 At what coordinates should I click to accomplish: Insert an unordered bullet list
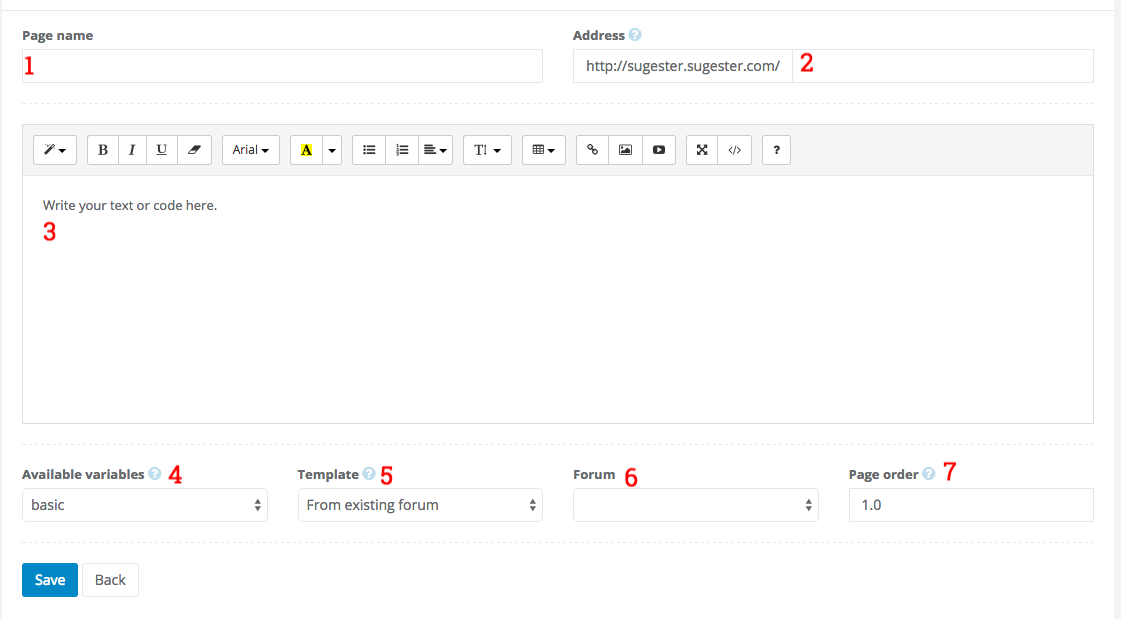[368, 149]
